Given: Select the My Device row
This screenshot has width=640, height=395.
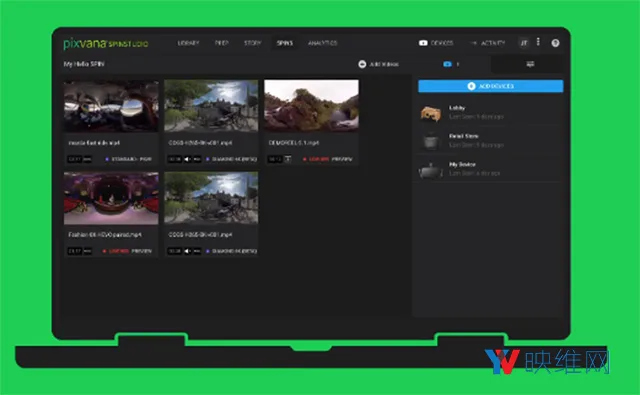Looking at the screenshot, I should [490, 169].
